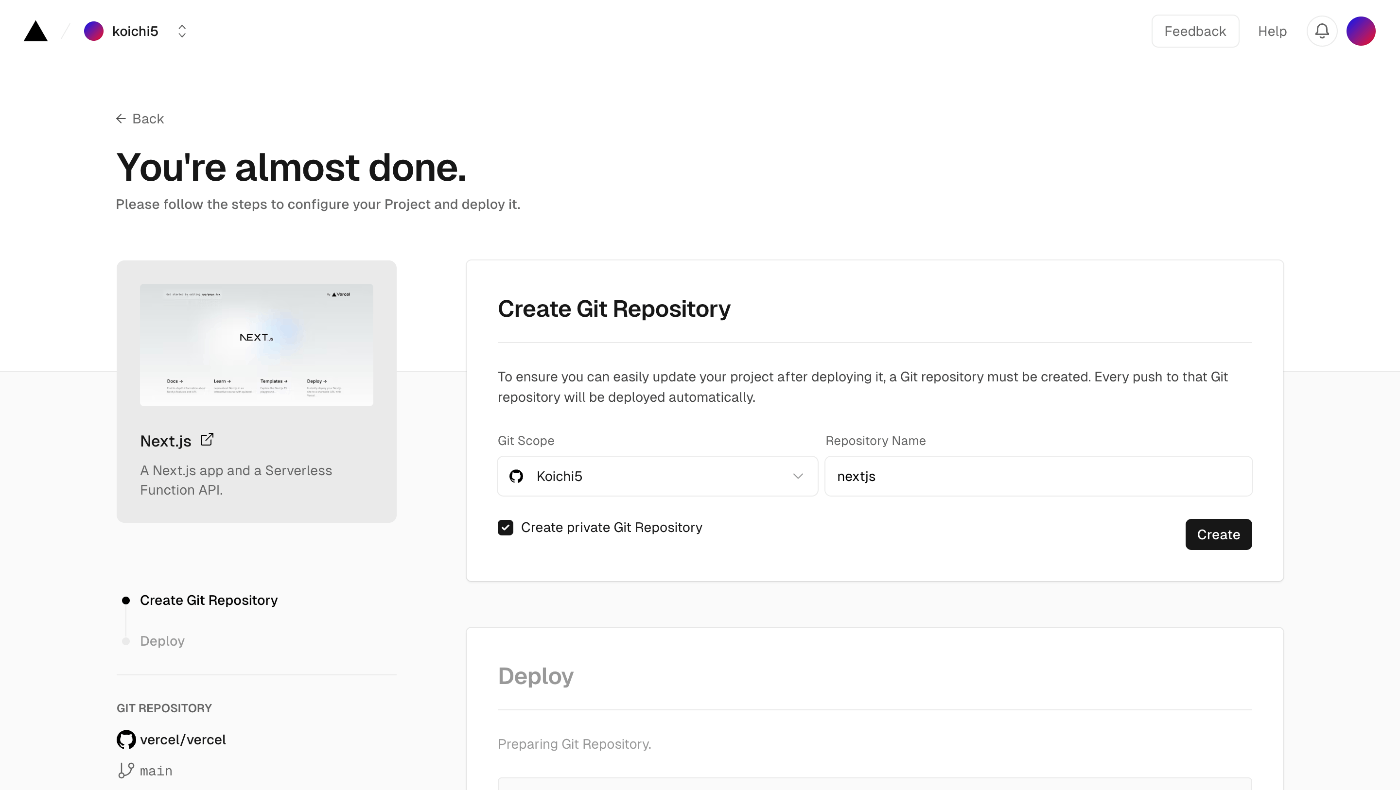Uncheck Create private Git Repository
The image size is (1400, 790).
[x=506, y=527]
